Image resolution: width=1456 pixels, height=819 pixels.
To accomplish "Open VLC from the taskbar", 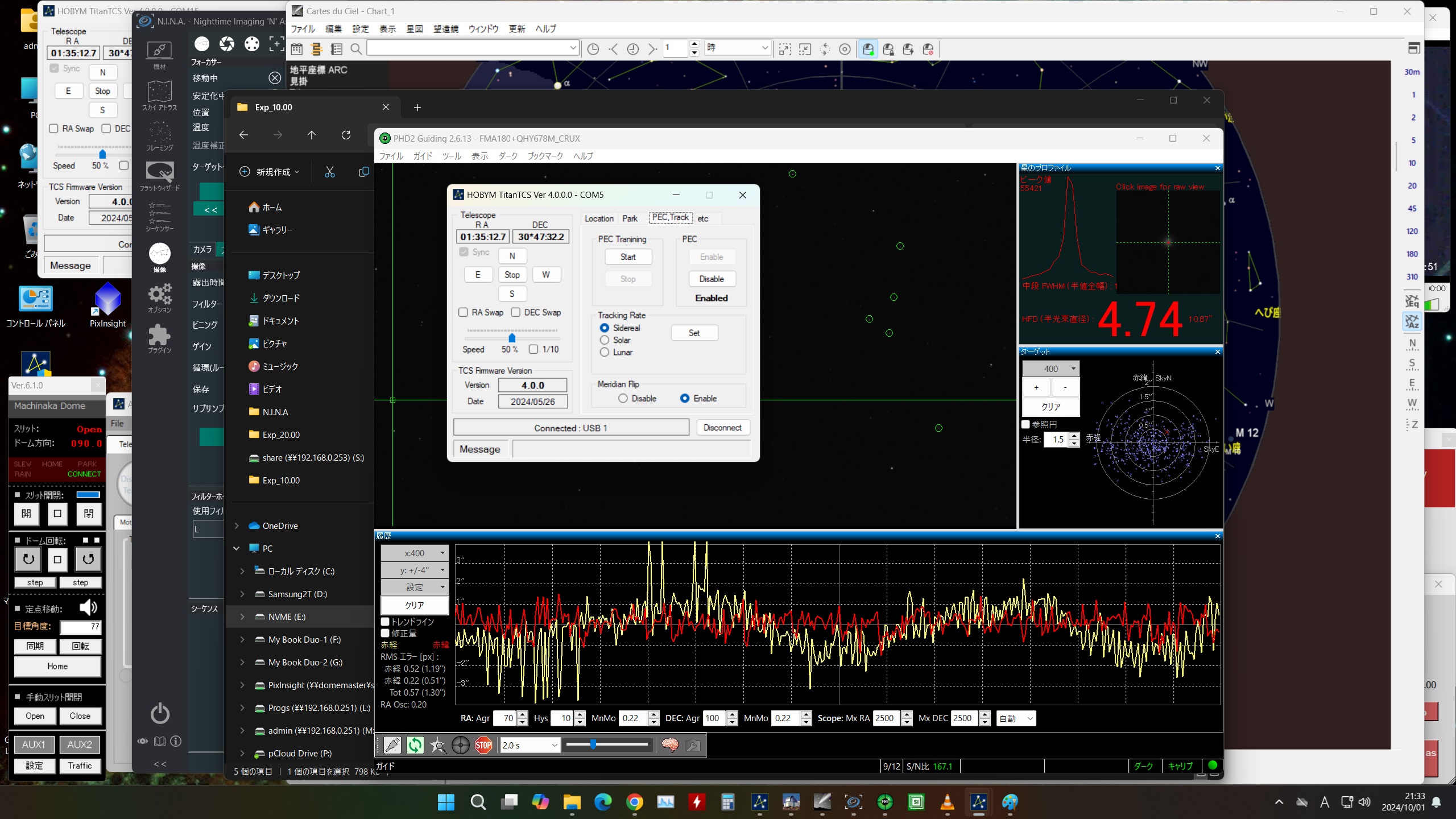I will point(947,802).
